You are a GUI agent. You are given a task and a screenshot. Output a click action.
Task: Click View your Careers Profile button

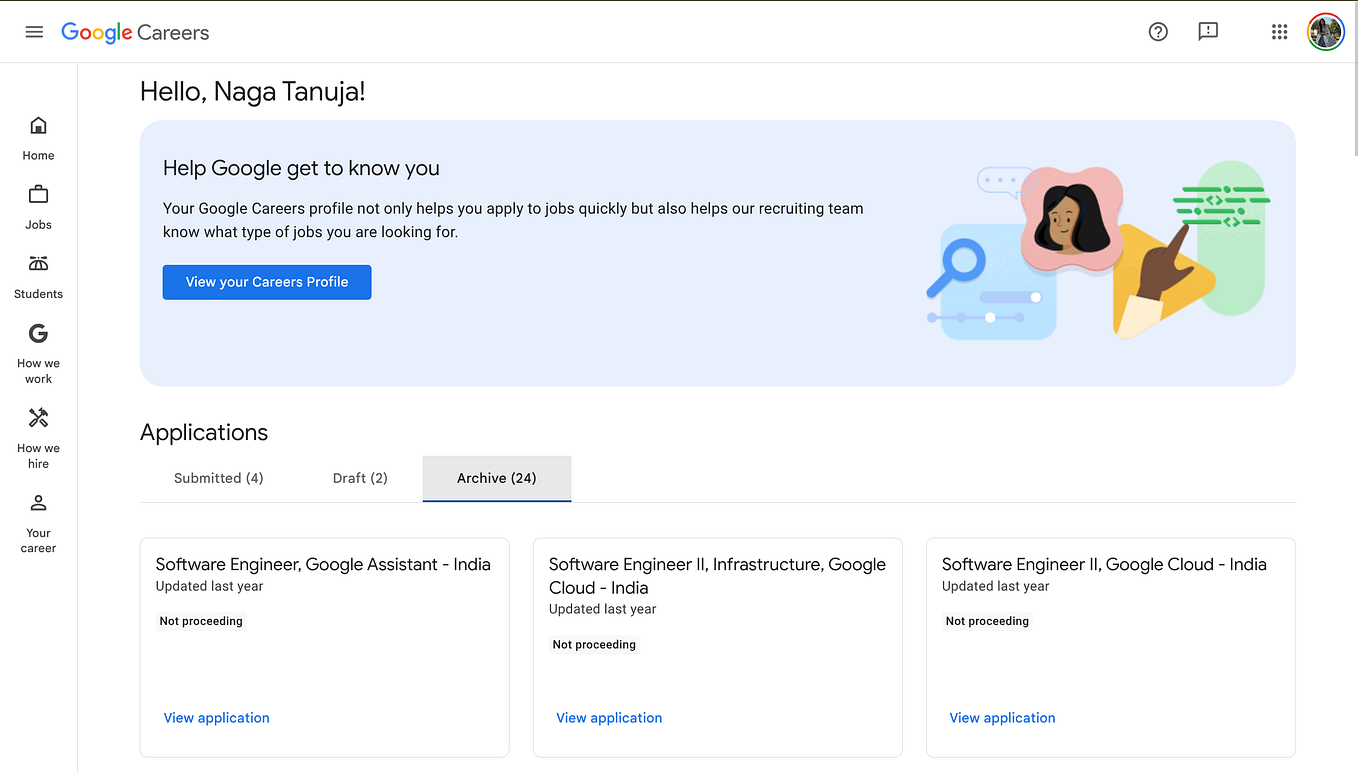tap(266, 282)
